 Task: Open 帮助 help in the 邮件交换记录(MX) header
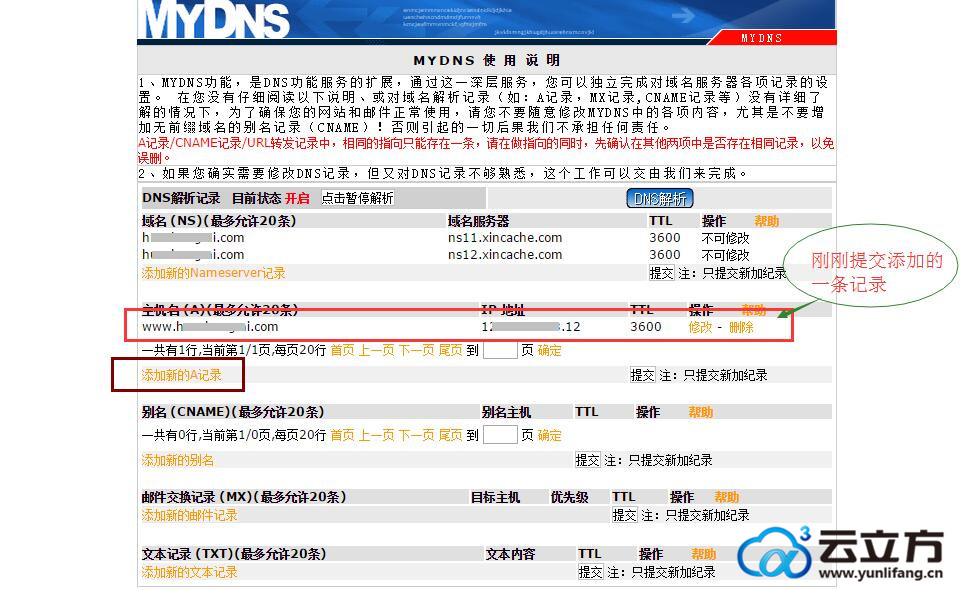(726, 497)
